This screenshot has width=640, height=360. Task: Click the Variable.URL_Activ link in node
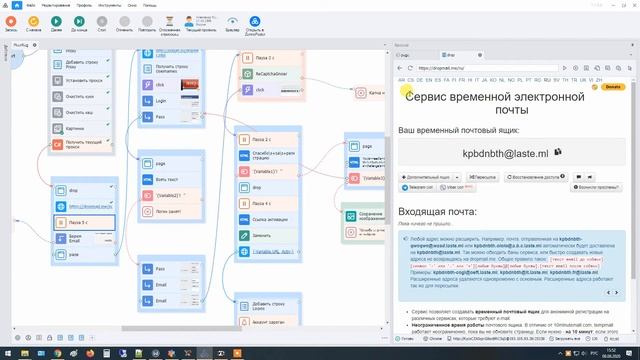(273, 251)
